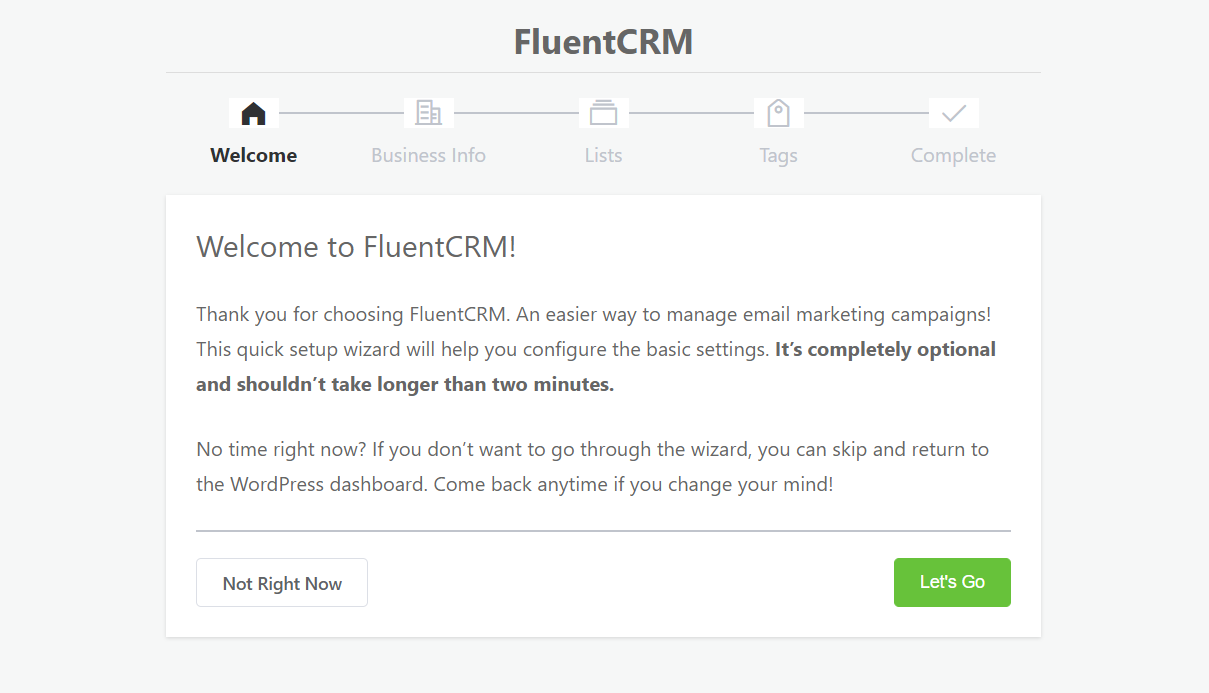Viewport: 1209px width, 693px height.
Task: Navigate to the Complete step indicator
Action: [x=953, y=130]
